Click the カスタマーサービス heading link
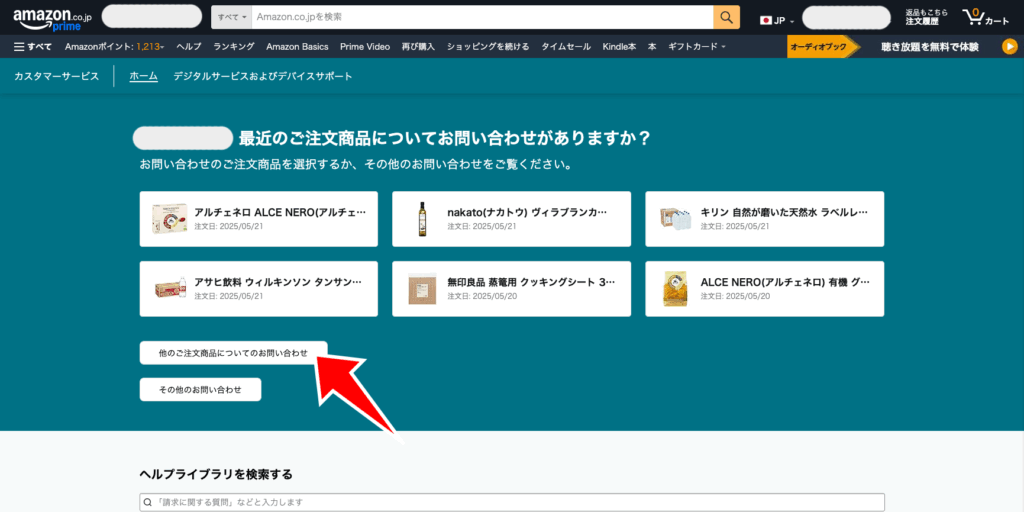Image resolution: width=1024 pixels, height=512 pixels. [x=57, y=76]
